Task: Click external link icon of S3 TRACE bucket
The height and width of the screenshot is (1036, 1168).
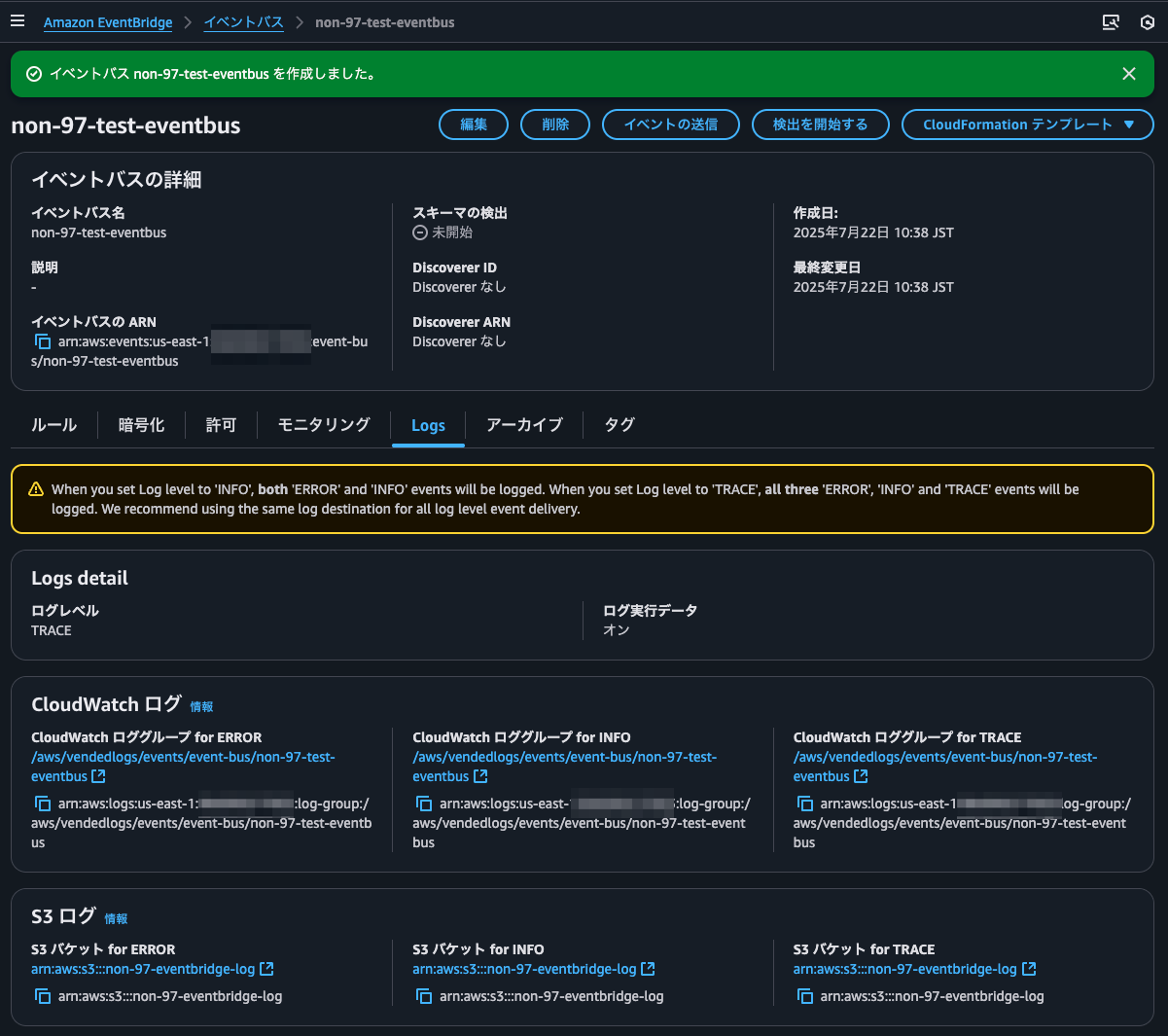Action: tap(1029, 969)
